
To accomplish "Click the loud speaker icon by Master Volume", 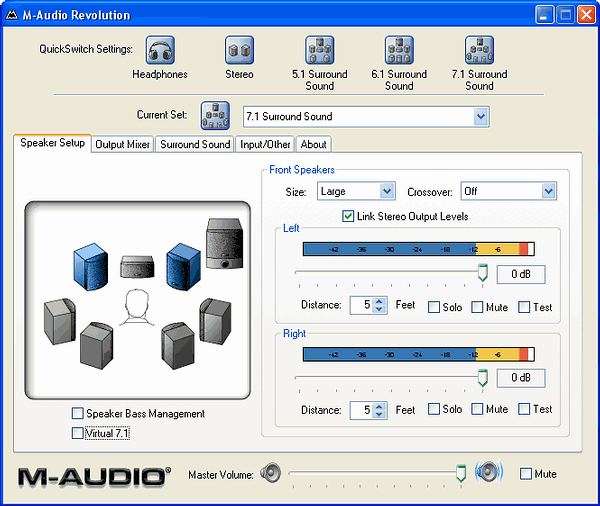I will 489,472.
